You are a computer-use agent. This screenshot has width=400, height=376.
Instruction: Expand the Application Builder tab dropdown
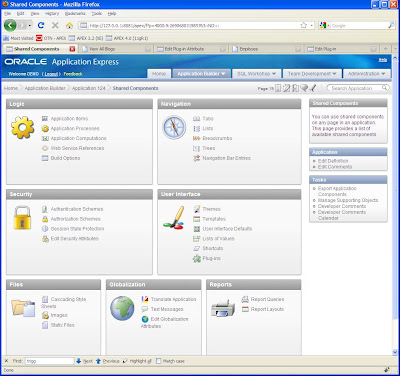click(x=223, y=74)
